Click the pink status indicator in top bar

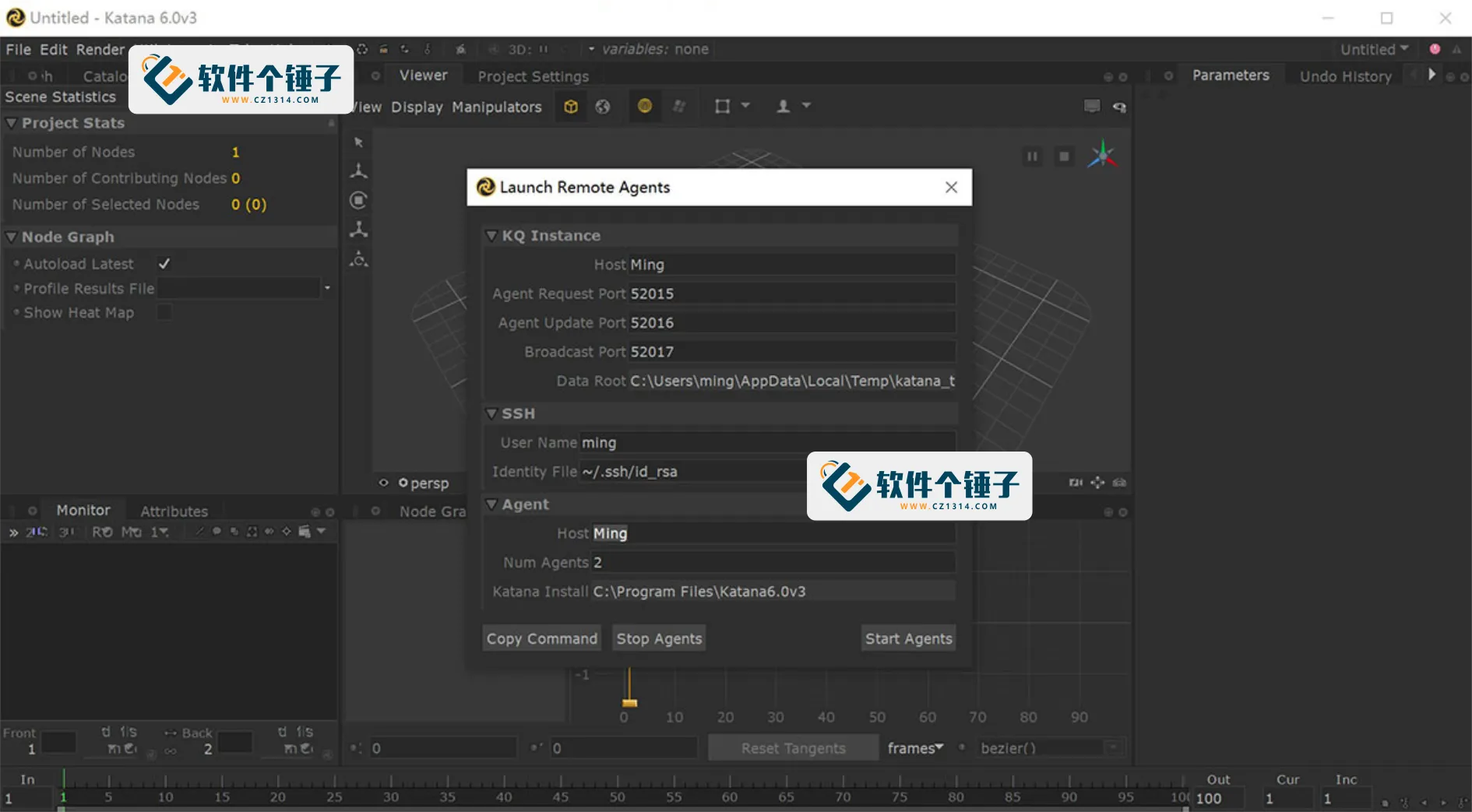[x=1435, y=48]
